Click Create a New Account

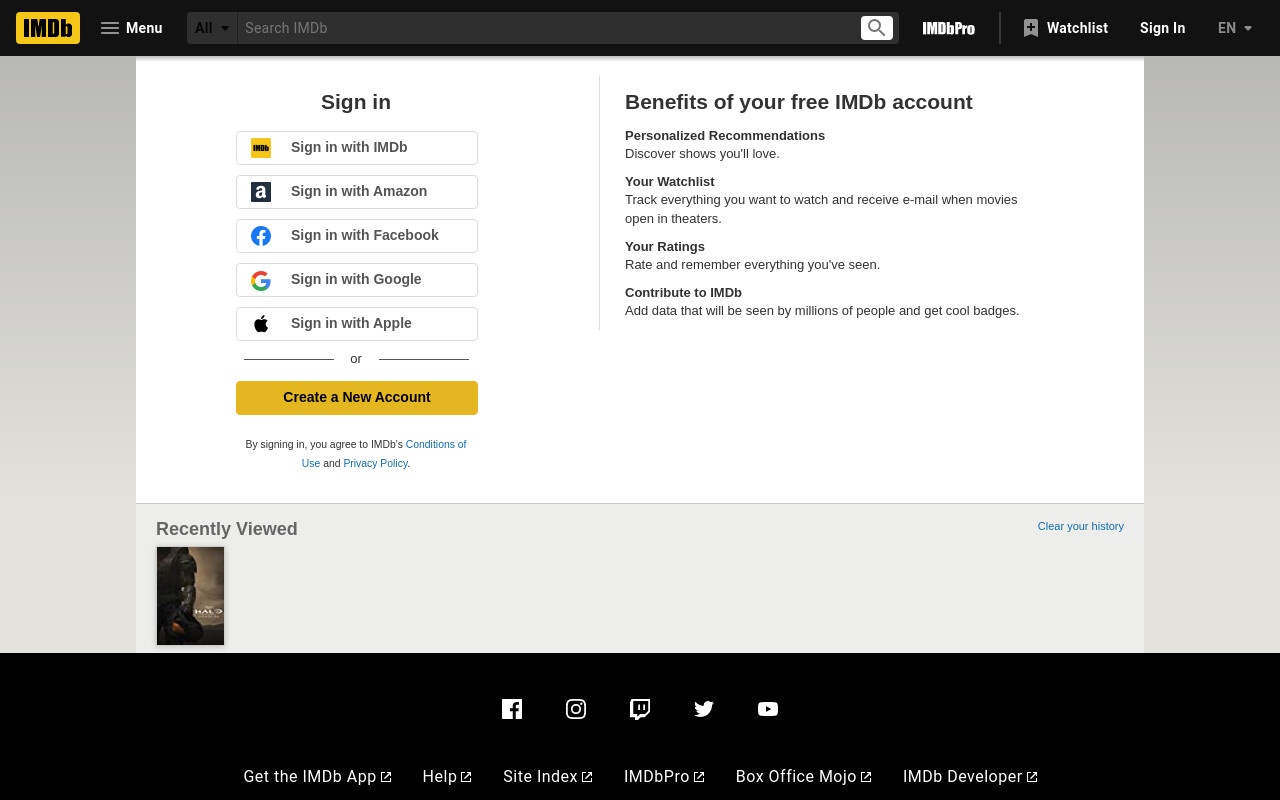pyautogui.click(x=357, y=398)
